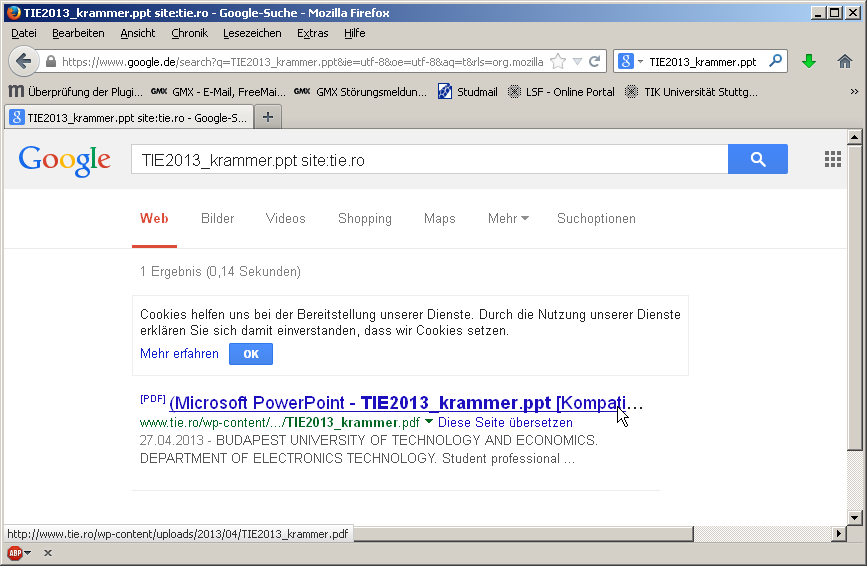Click the URL address bar

[x=302, y=61]
